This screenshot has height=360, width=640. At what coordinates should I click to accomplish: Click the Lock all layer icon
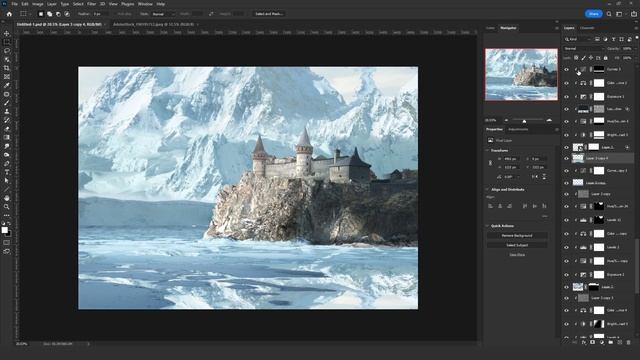606,58
